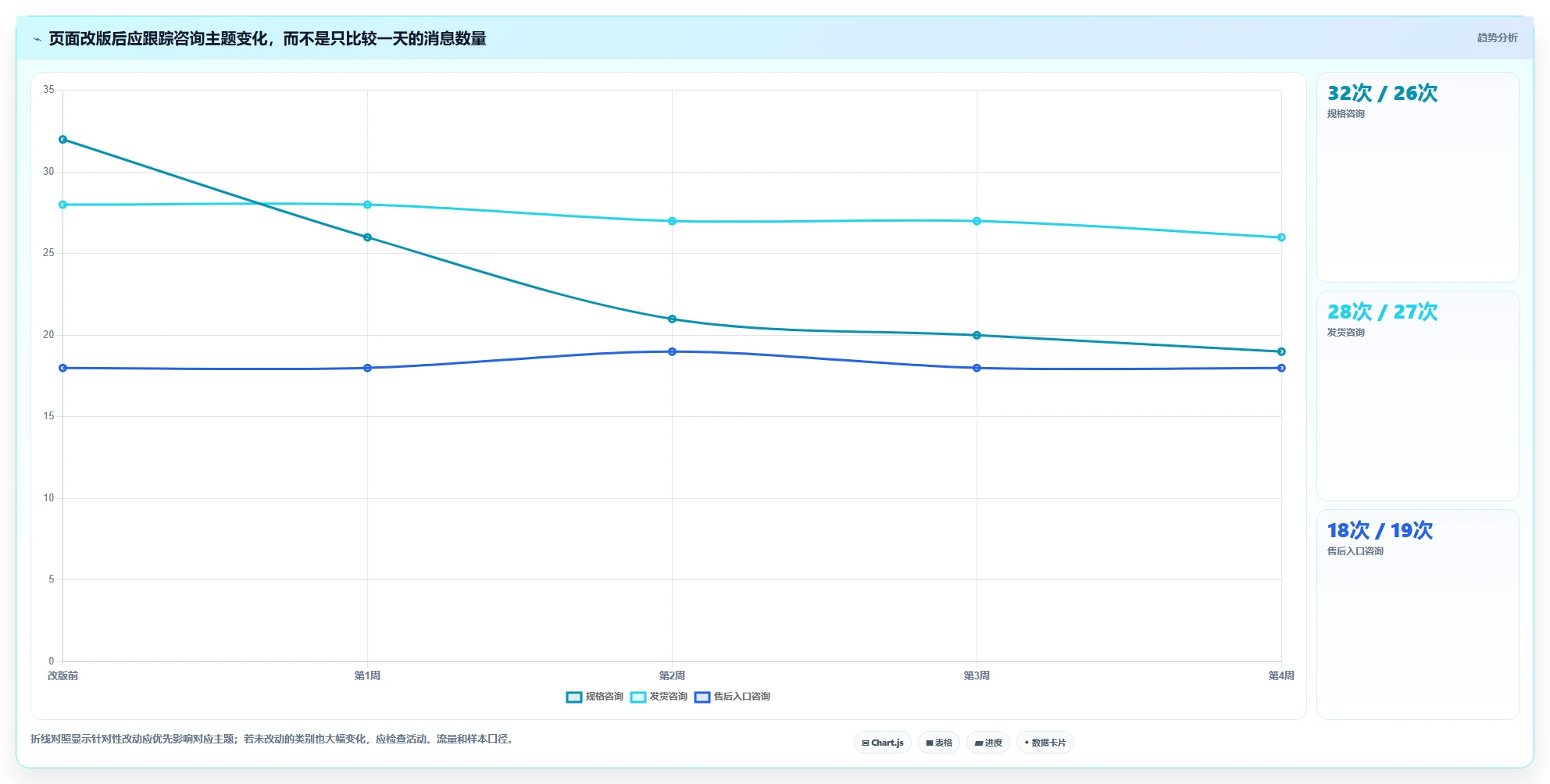Click the y-axis value 25
This screenshot has width=1550, height=784.
tap(48, 253)
